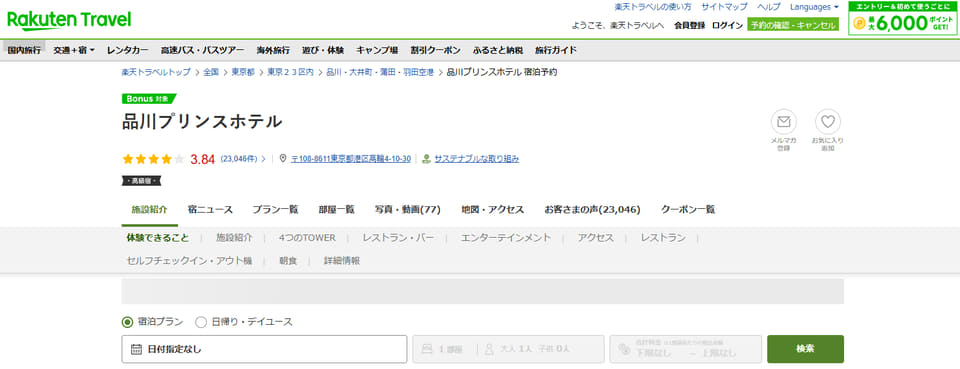Open the ログイン link
The height and width of the screenshot is (369, 960).
[727, 25]
